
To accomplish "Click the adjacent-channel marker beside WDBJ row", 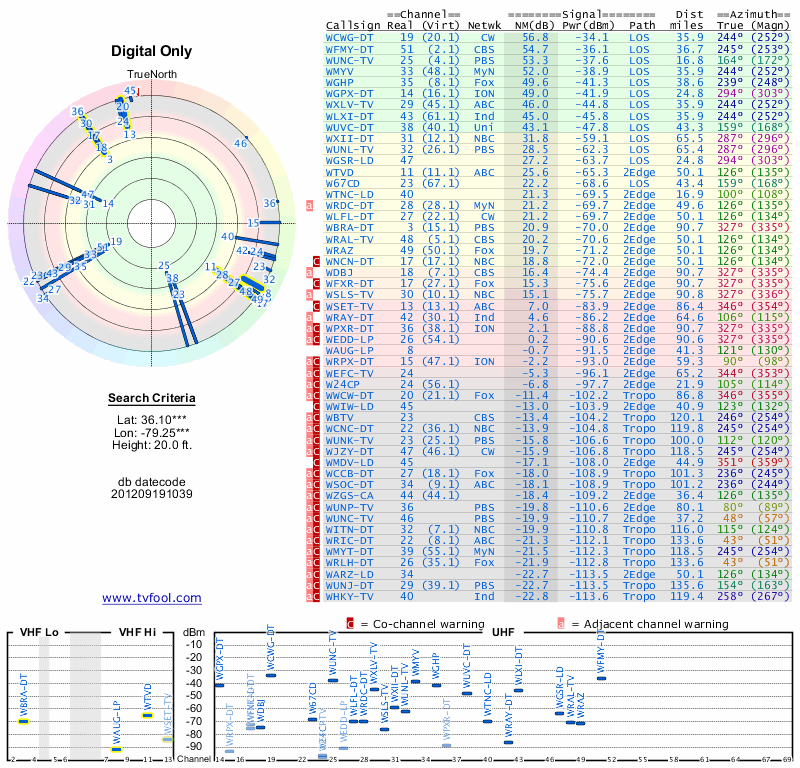I will [309, 272].
